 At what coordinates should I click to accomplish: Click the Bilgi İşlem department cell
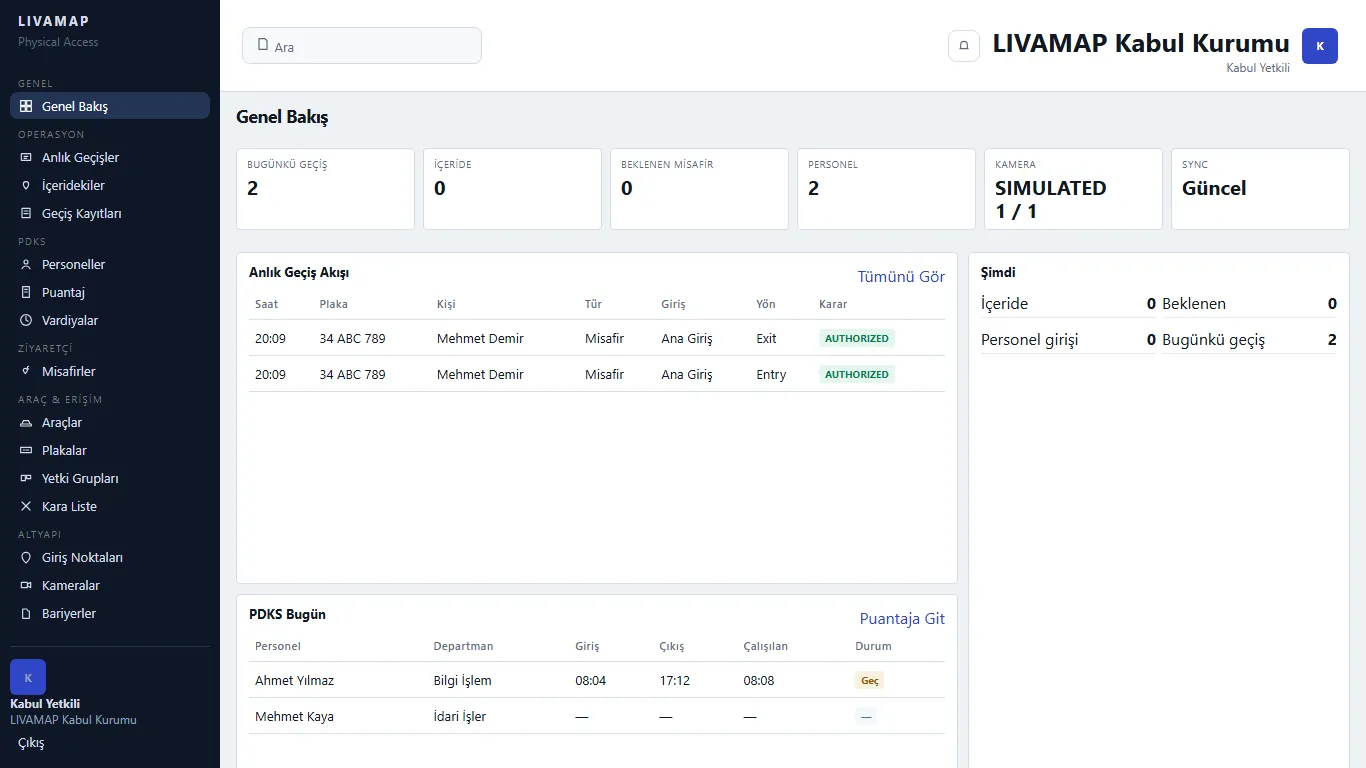pyautogui.click(x=463, y=680)
